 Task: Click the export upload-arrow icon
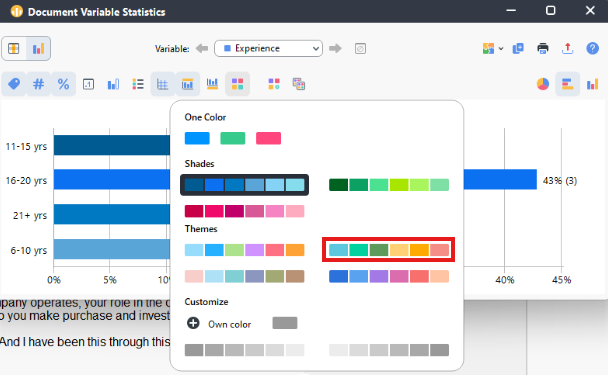click(568, 48)
